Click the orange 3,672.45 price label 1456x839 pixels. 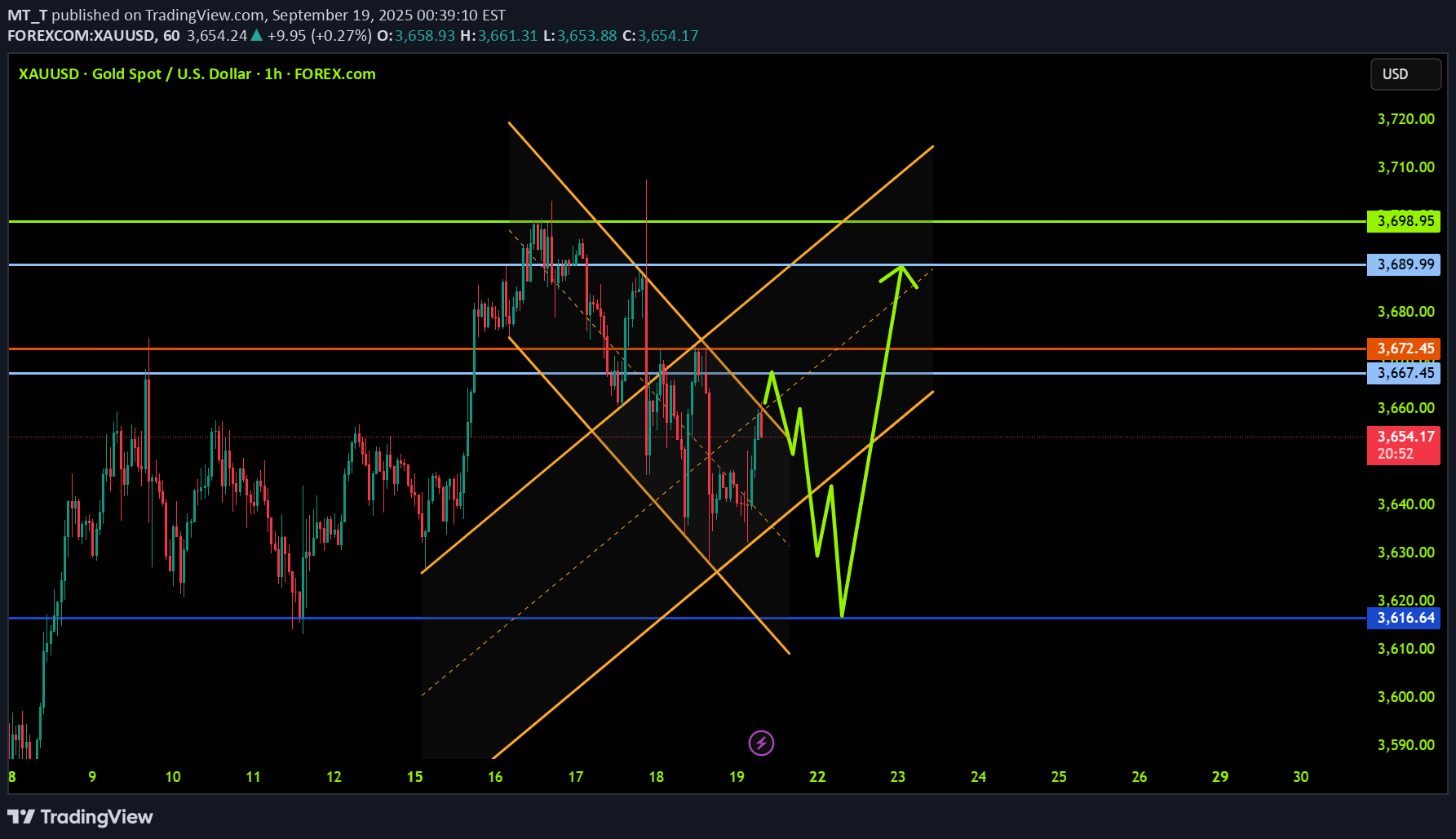pos(1403,348)
